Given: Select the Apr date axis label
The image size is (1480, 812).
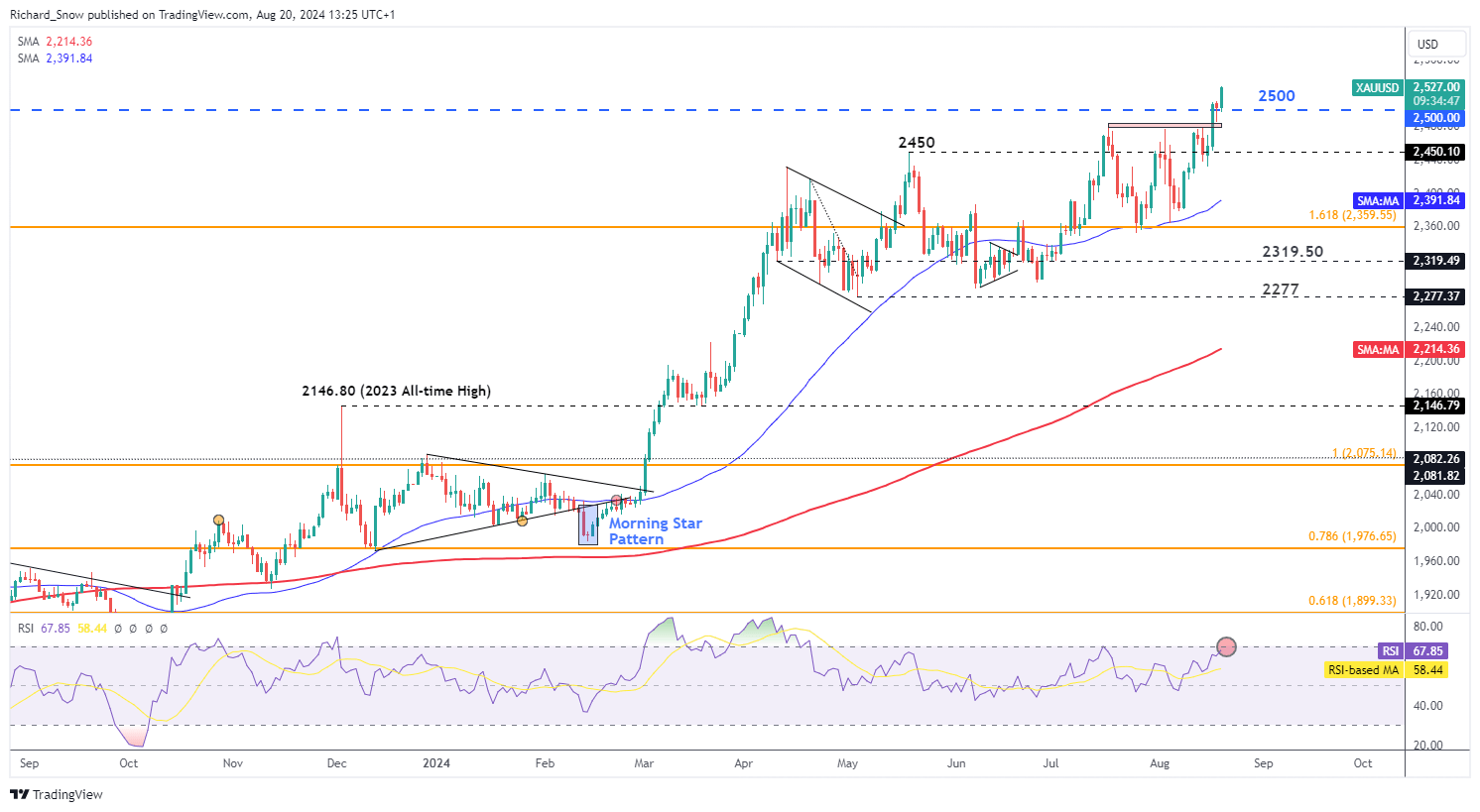Looking at the screenshot, I should [744, 763].
